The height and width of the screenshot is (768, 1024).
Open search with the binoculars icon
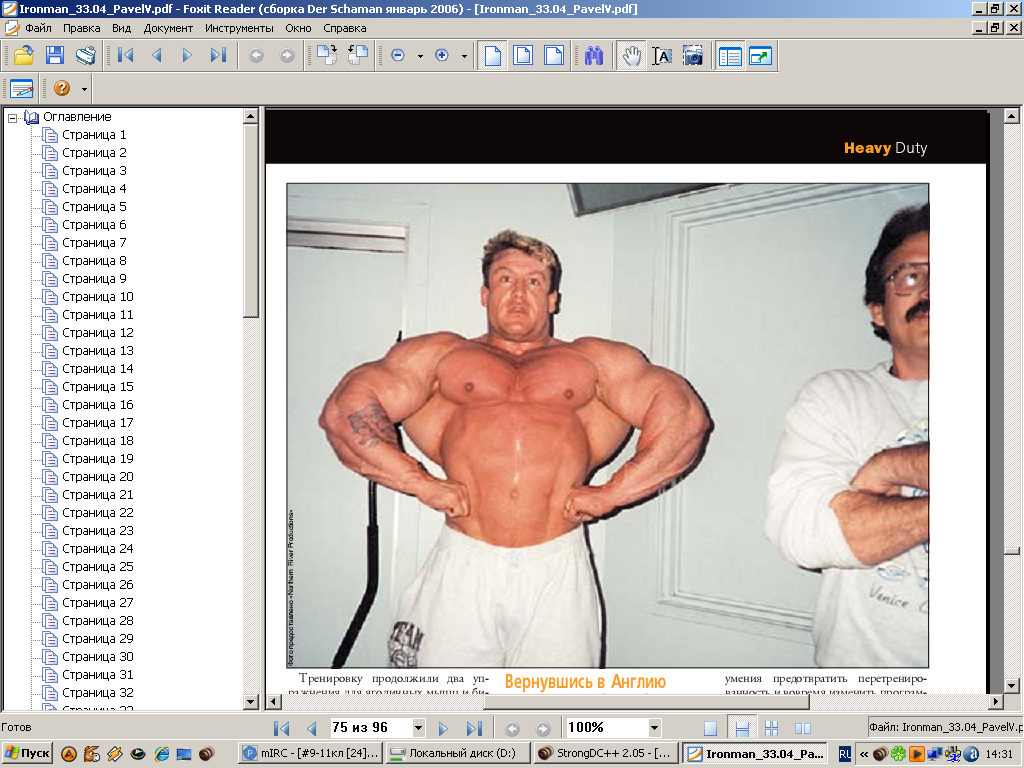594,56
